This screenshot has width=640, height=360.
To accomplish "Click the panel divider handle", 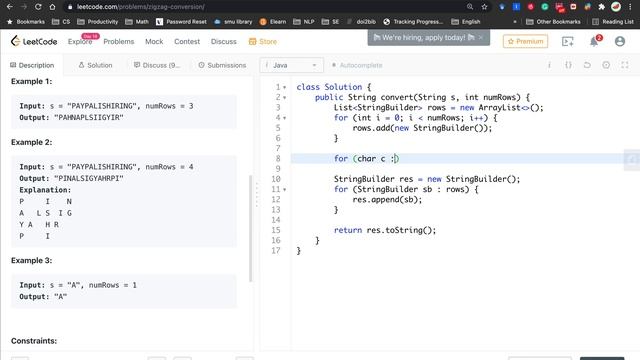I will tap(257, 195).
